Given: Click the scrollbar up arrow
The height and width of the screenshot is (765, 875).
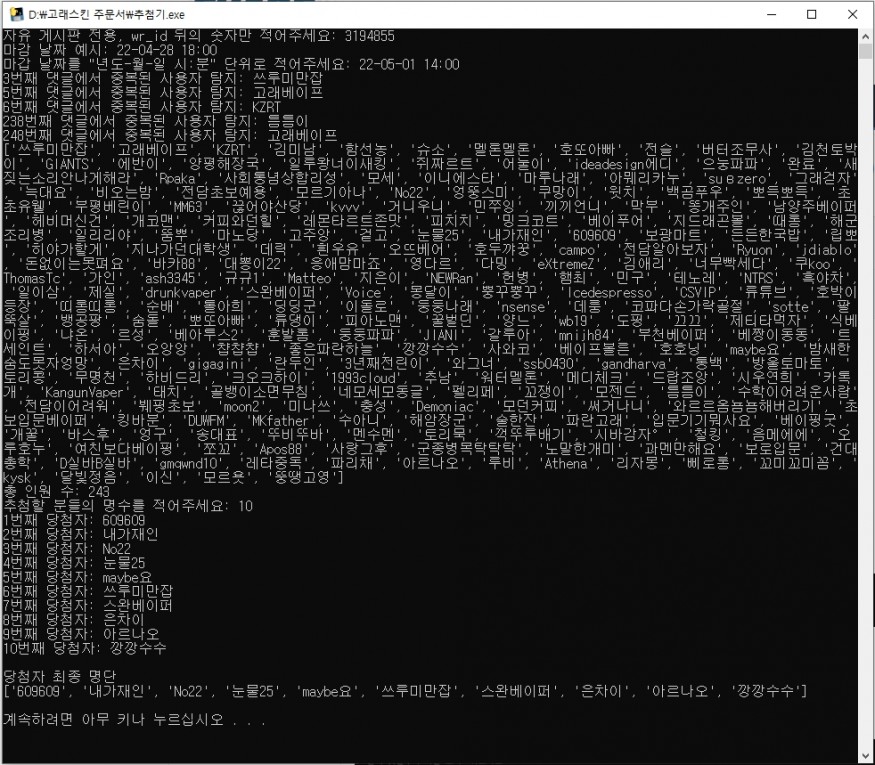Looking at the screenshot, I should click(865, 37).
